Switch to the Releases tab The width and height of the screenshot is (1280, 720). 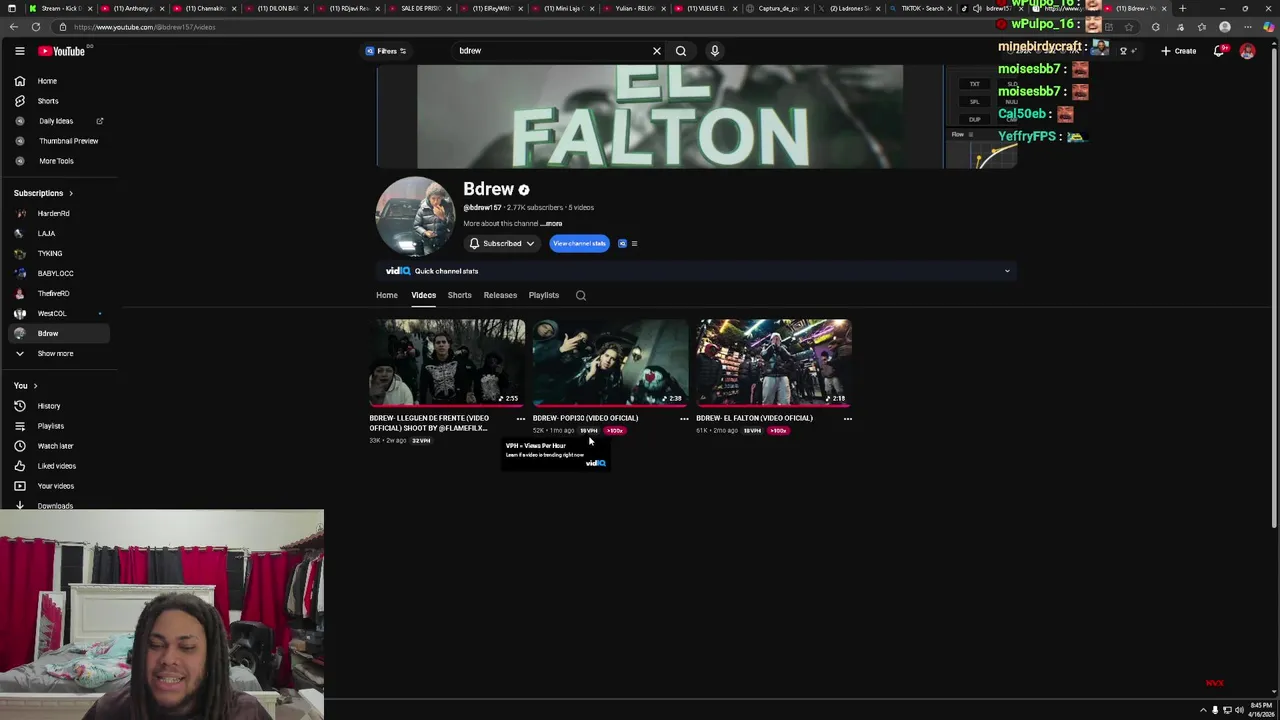[x=500, y=295]
